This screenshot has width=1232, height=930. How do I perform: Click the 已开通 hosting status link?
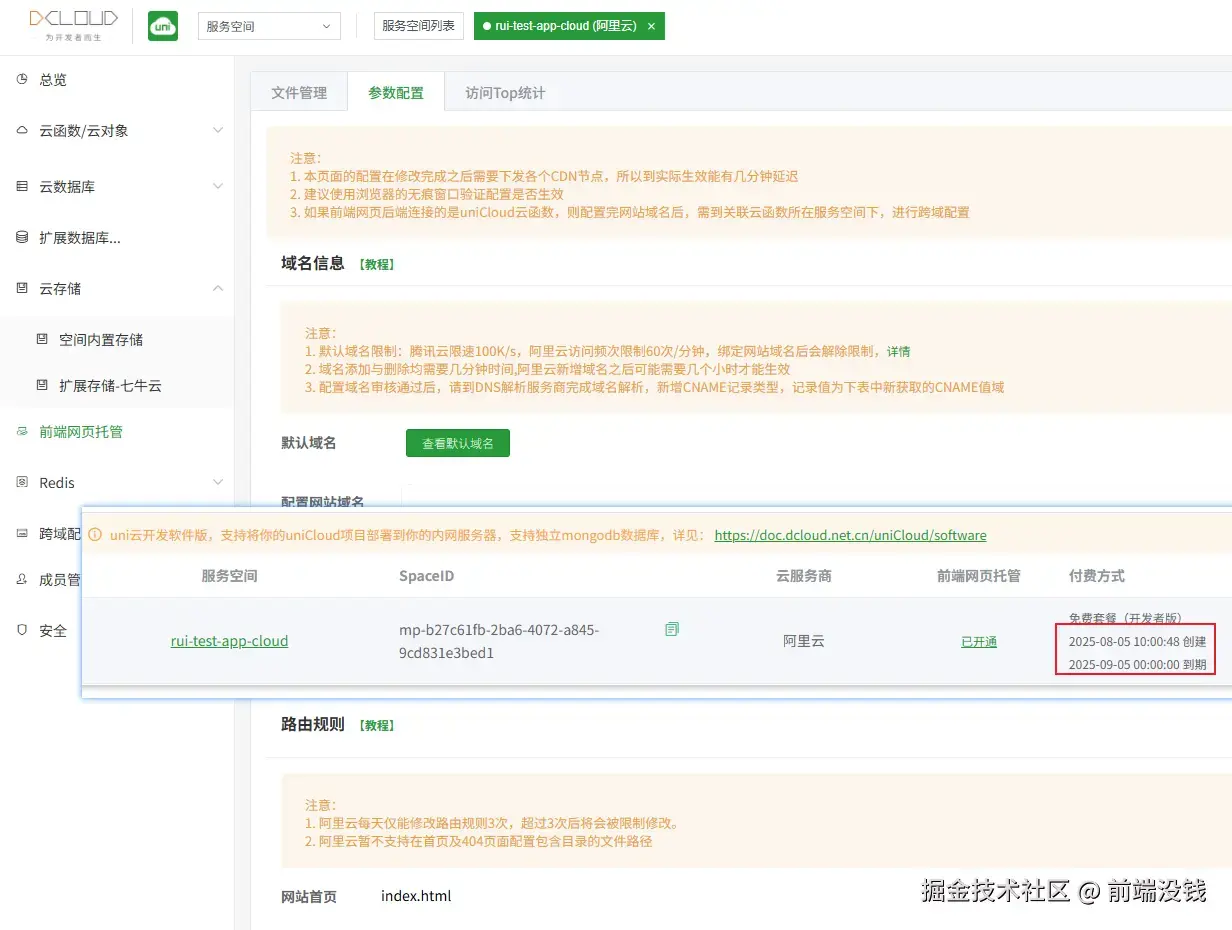[x=979, y=642]
